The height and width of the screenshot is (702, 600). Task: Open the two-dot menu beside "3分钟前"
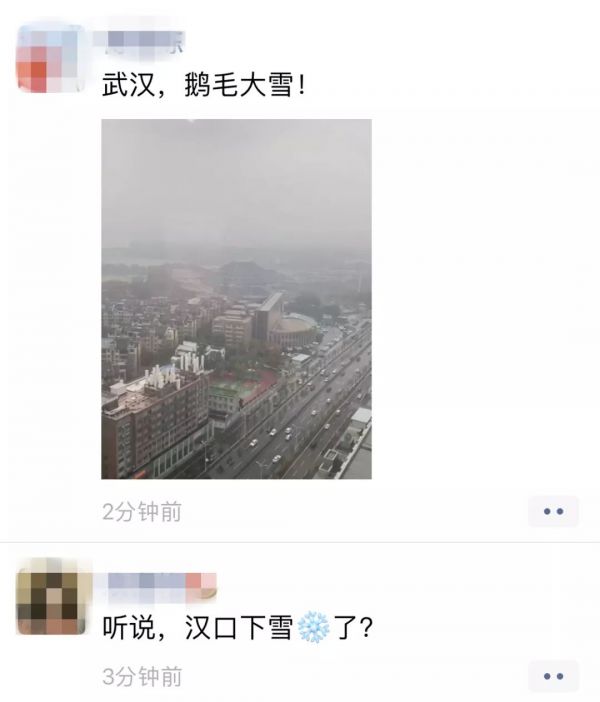[553, 676]
